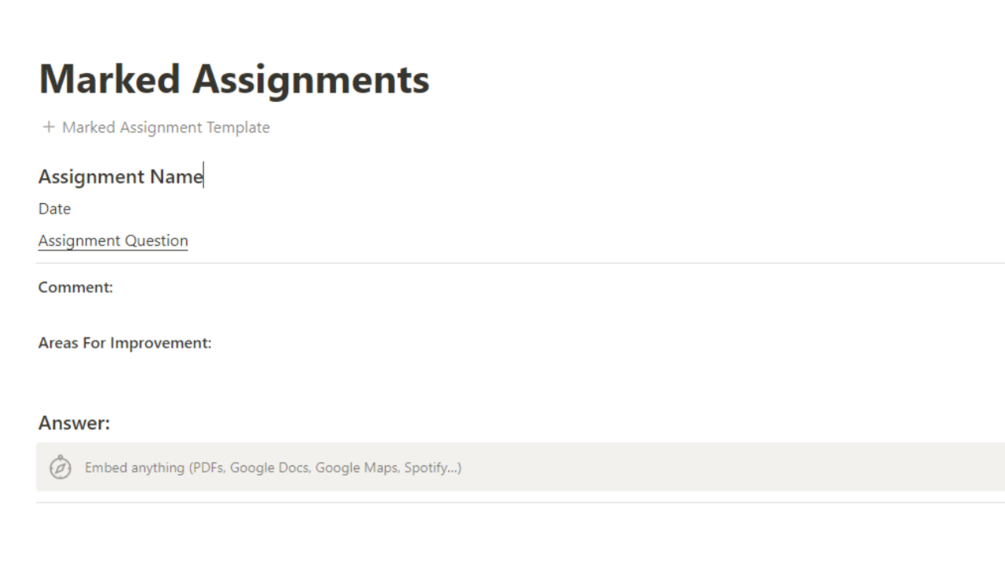Screen dimensions: 1005x565
Task: Click the word Assignments in the page title
Action: pyautogui.click(x=311, y=80)
